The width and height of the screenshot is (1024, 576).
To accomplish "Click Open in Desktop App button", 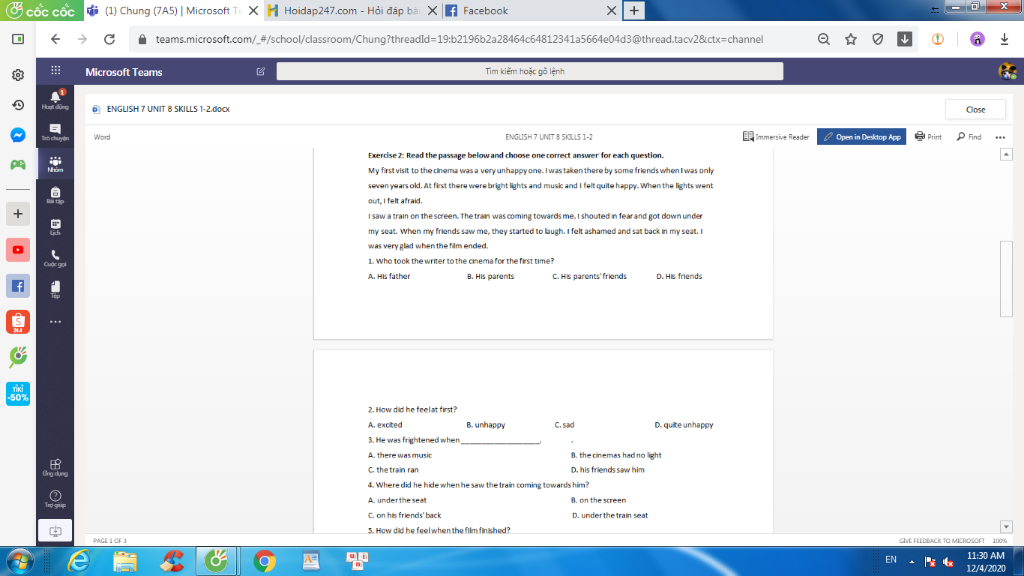I will (861, 136).
